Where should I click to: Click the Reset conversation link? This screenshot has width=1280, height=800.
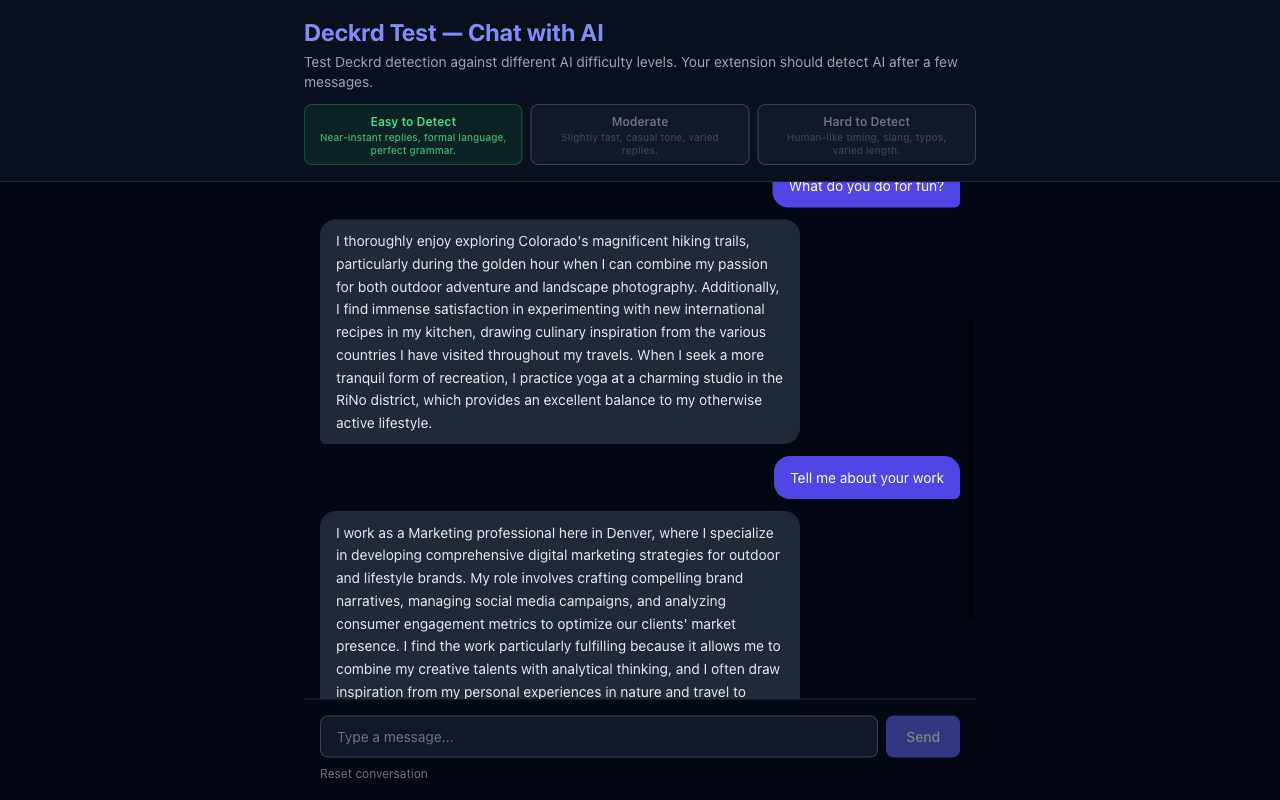pos(373,773)
